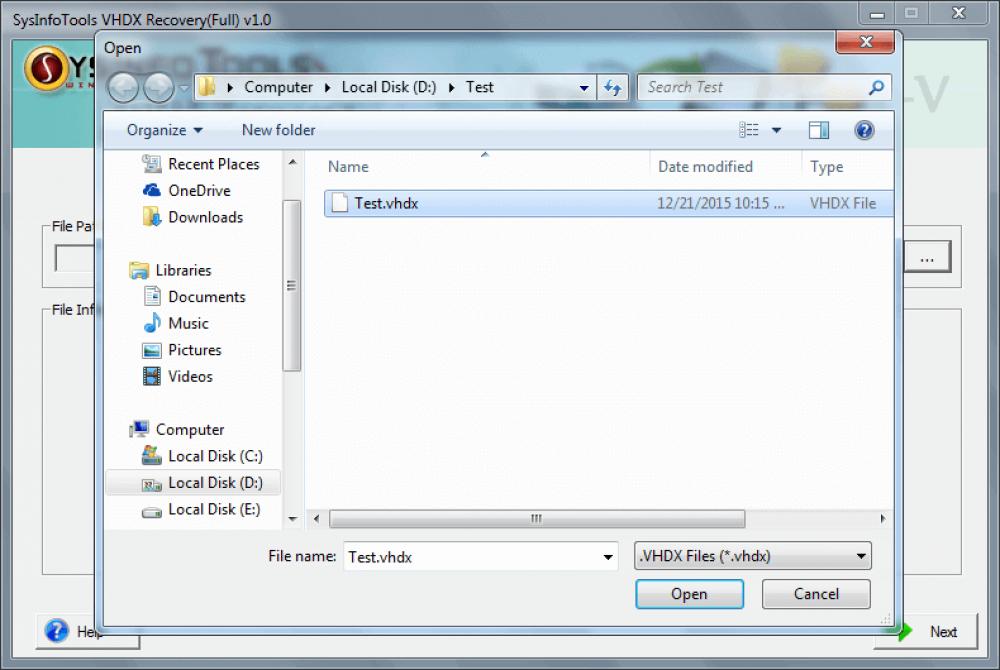Open dialog help with question mark icon
The width and height of the screenshot is (1000, 670).
pos(864,130)
